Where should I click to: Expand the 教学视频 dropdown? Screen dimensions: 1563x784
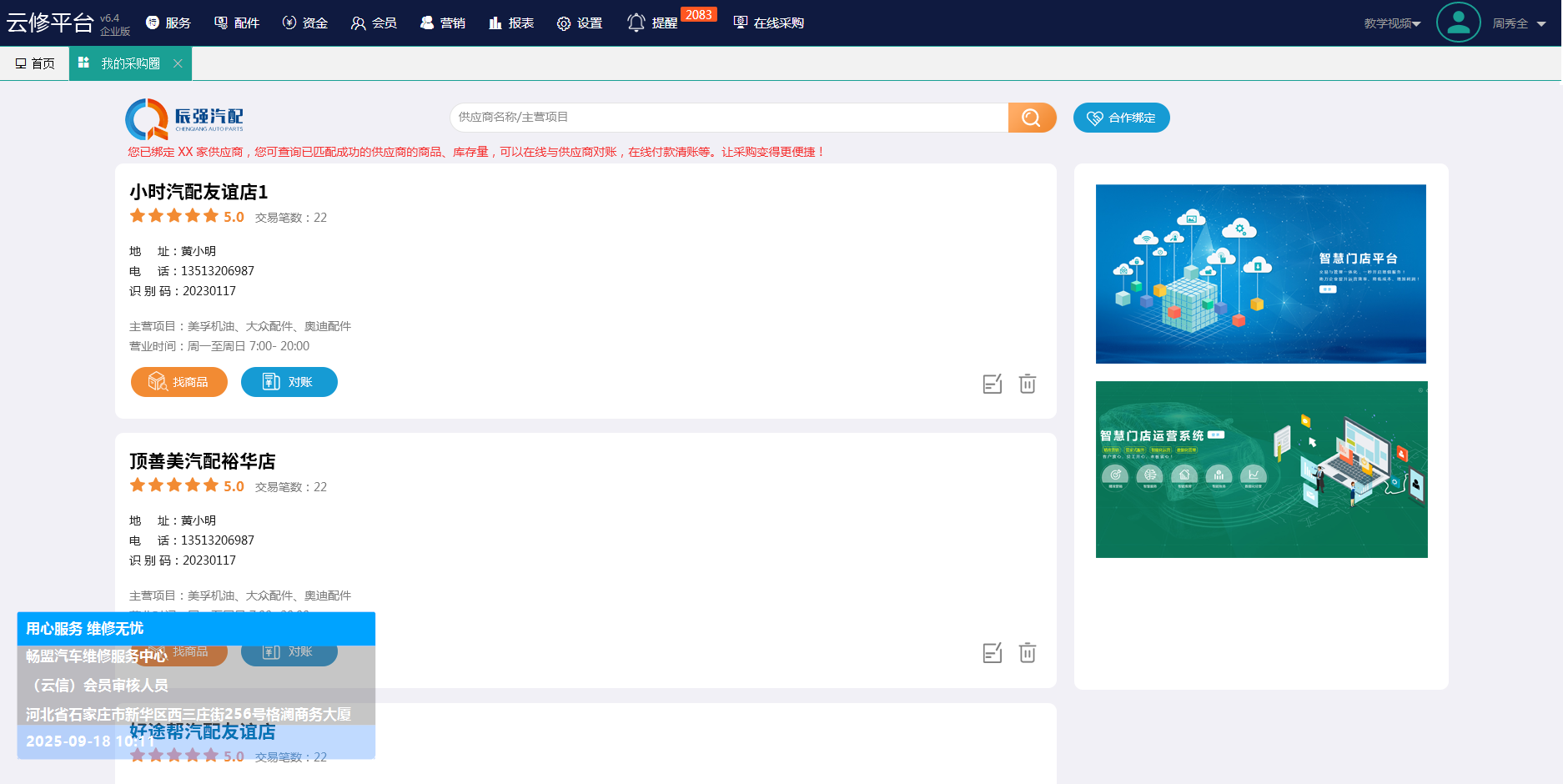1392,23
